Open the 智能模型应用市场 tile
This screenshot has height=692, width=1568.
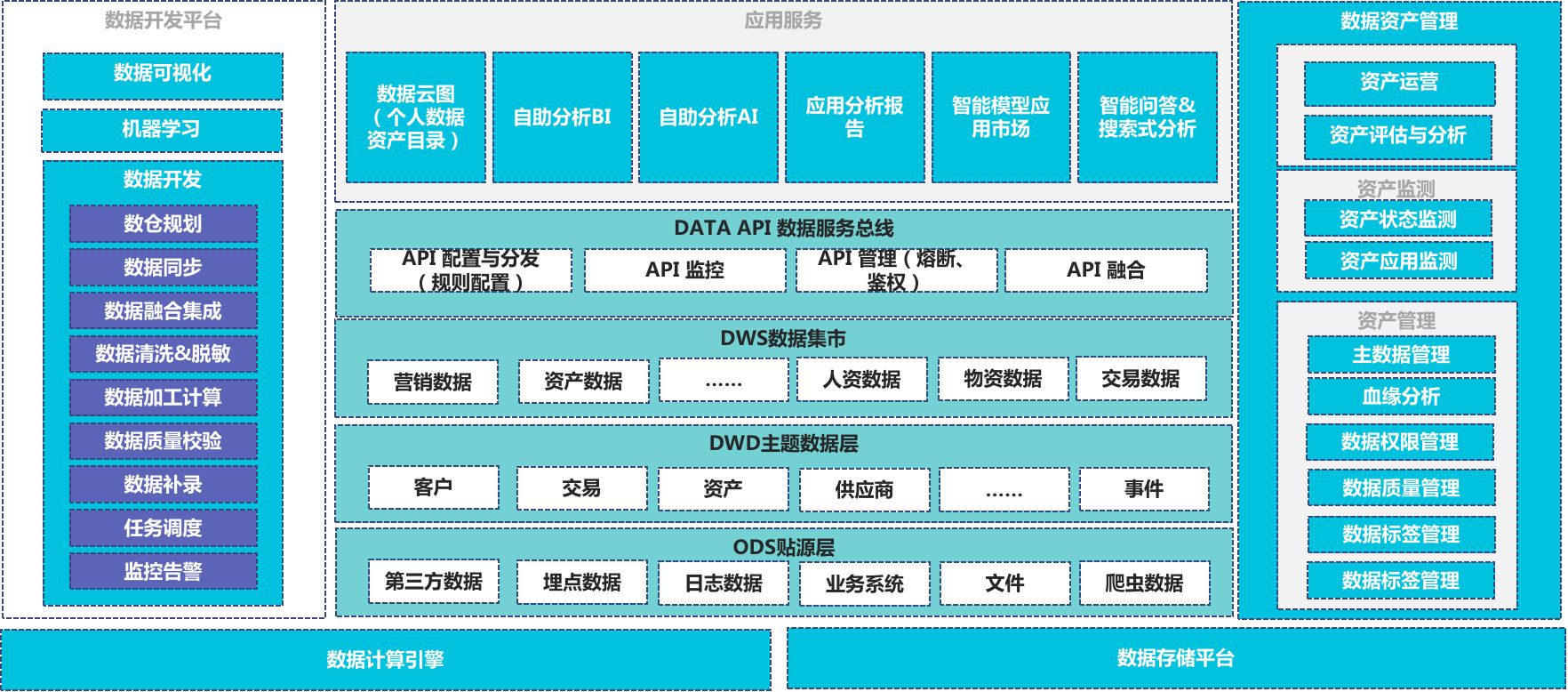pyautogui.click(x=1001, y=117)
